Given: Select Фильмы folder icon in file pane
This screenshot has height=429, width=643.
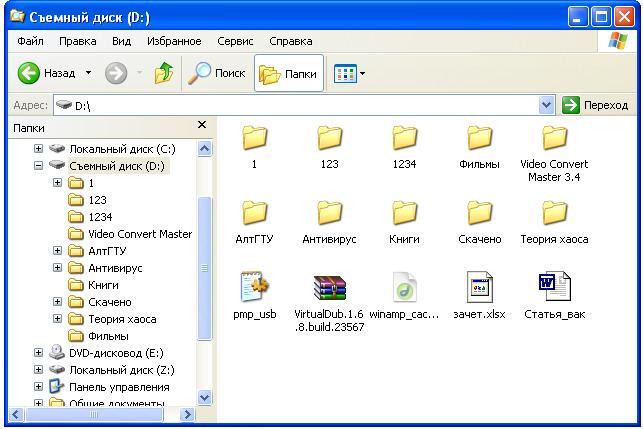Looking at the screenshot, I should tap(479, 138).
